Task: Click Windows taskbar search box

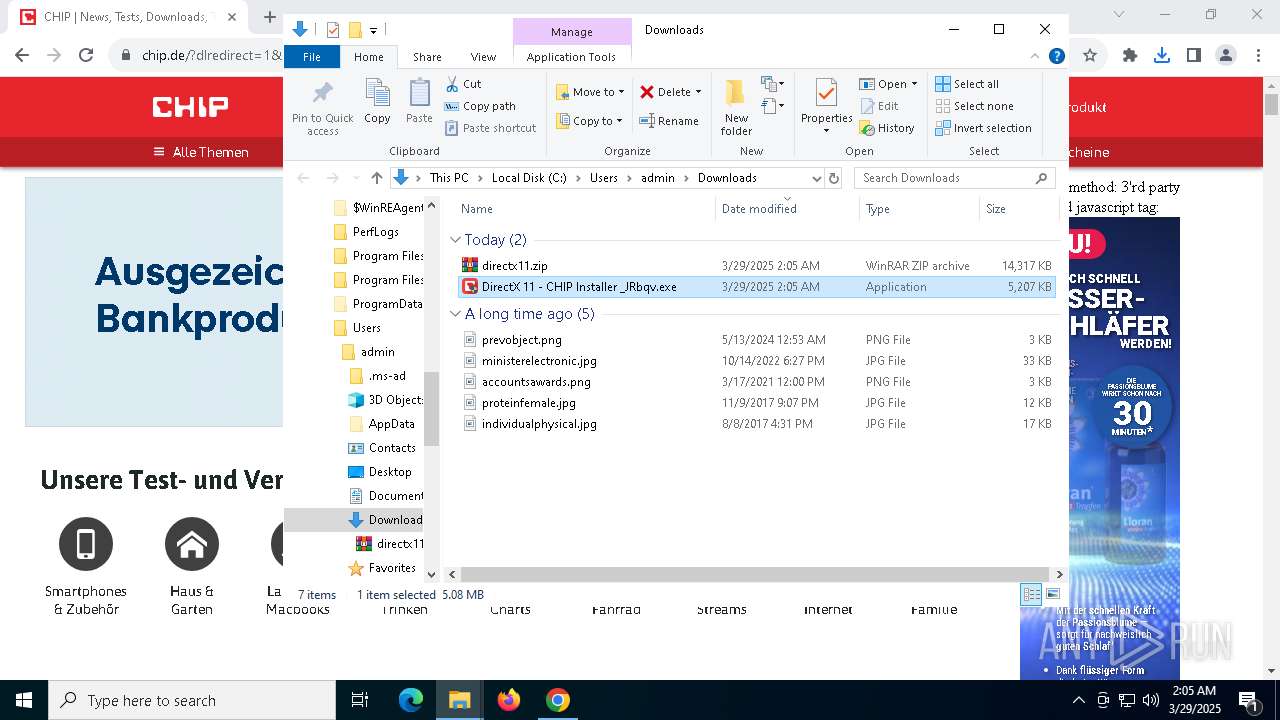Action: tap(192, 700)
